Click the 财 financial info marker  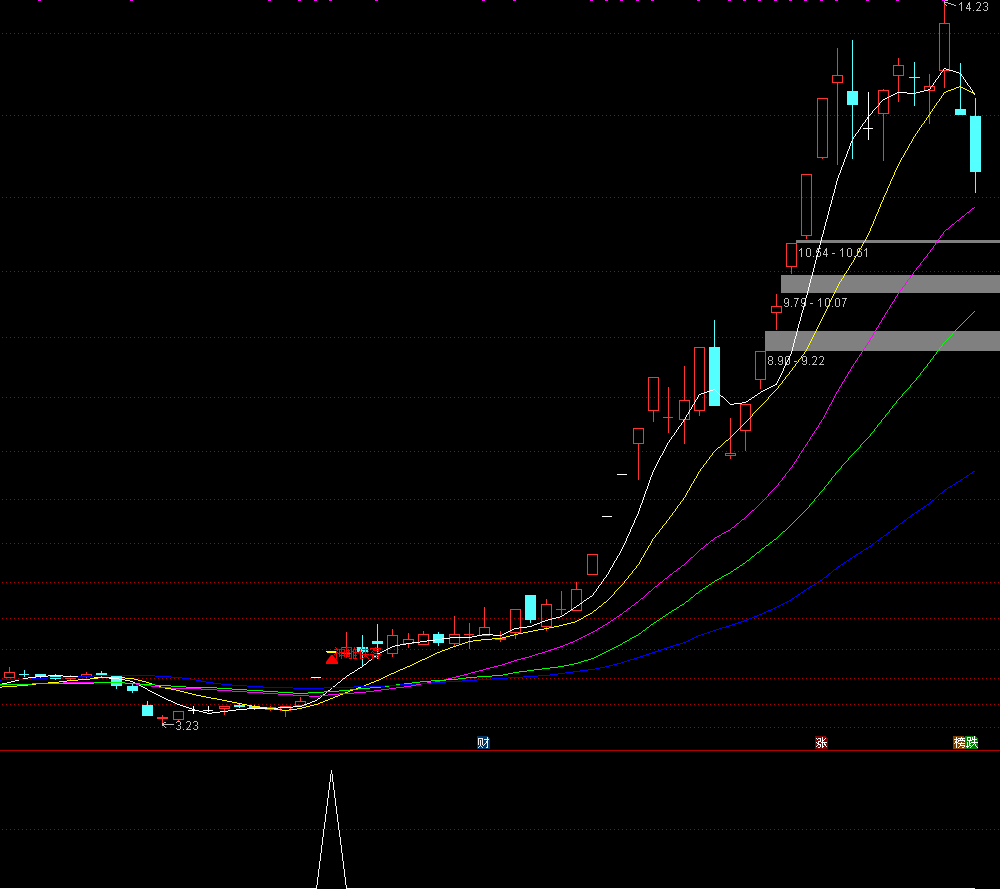click(x=483, y=743)
